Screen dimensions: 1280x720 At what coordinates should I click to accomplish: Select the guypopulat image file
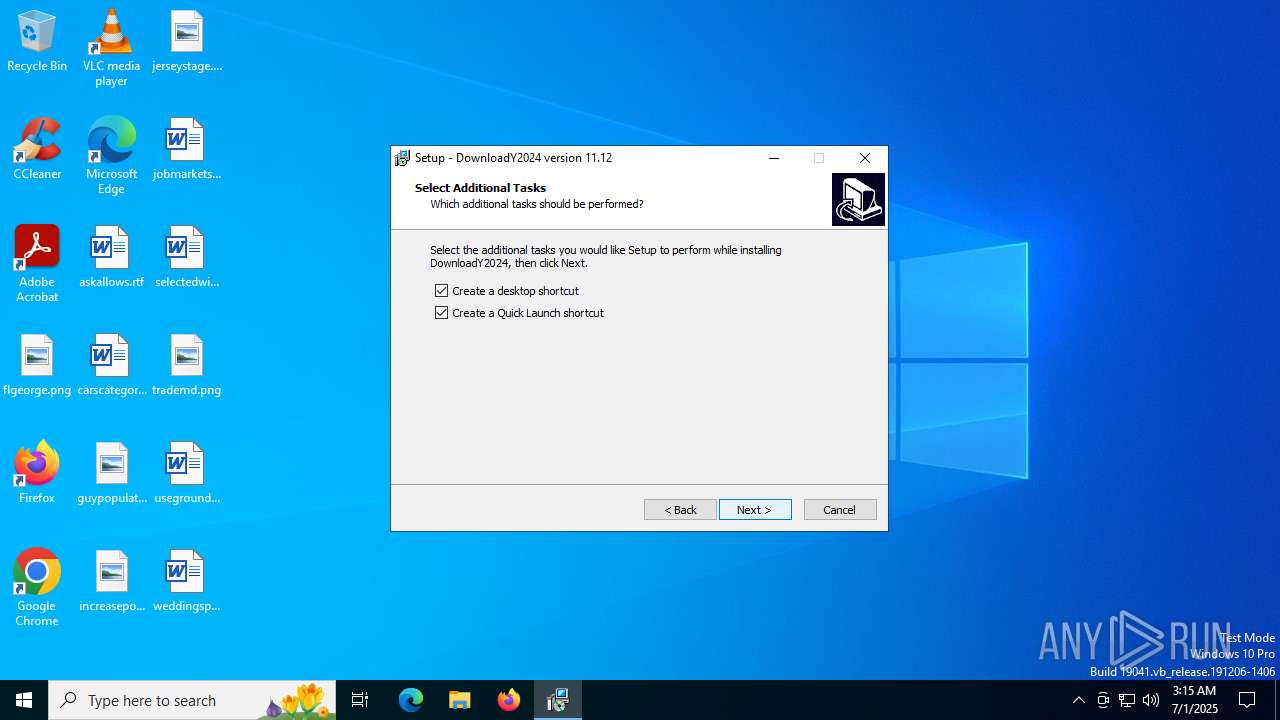[x=111, y=474]
